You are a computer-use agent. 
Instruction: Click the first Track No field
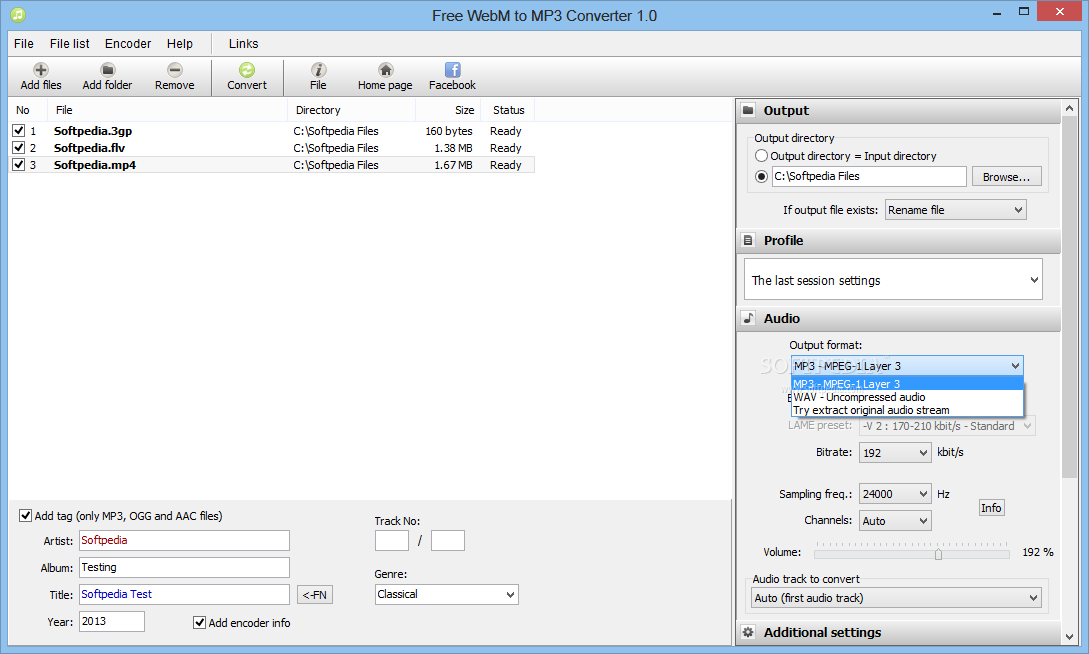coord(392,540)
